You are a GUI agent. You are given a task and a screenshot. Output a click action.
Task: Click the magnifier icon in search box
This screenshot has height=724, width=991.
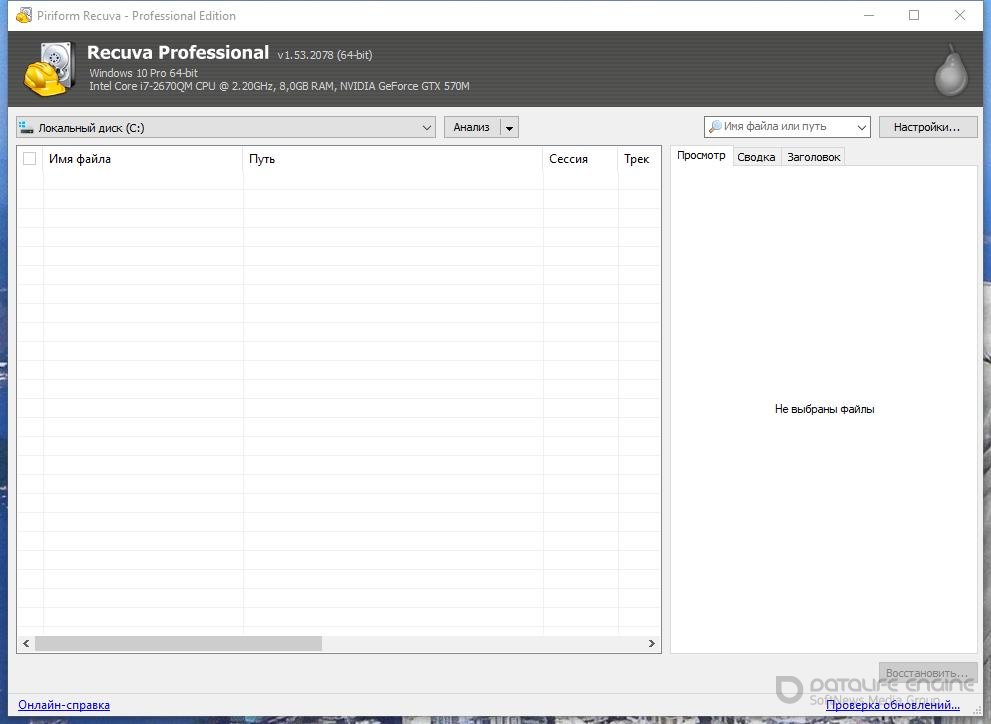click(714, 127)
